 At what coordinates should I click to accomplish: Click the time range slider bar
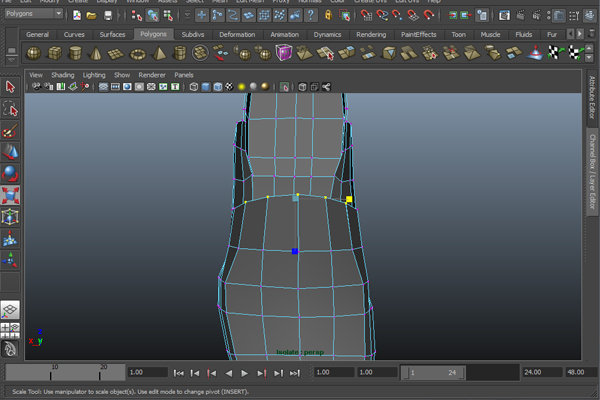click(433, 372)
